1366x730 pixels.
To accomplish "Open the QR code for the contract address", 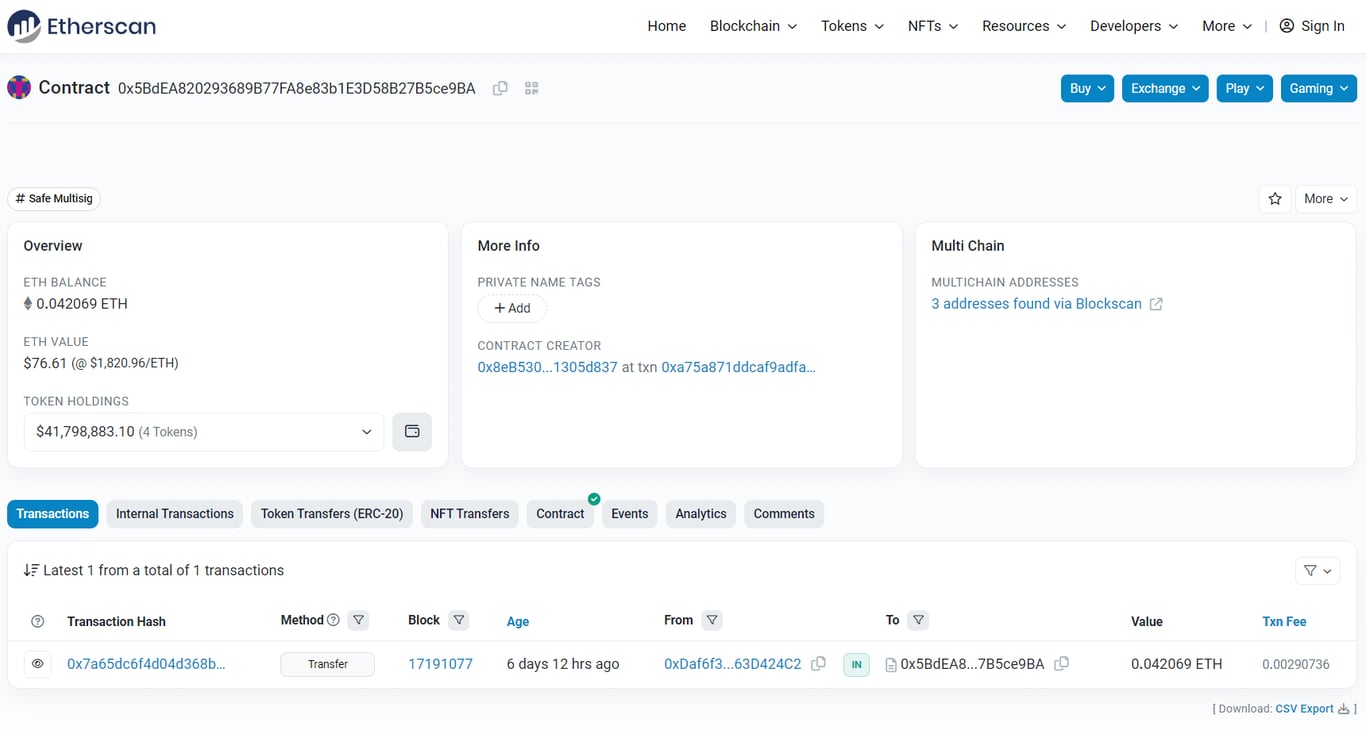I will click(531, 88).
